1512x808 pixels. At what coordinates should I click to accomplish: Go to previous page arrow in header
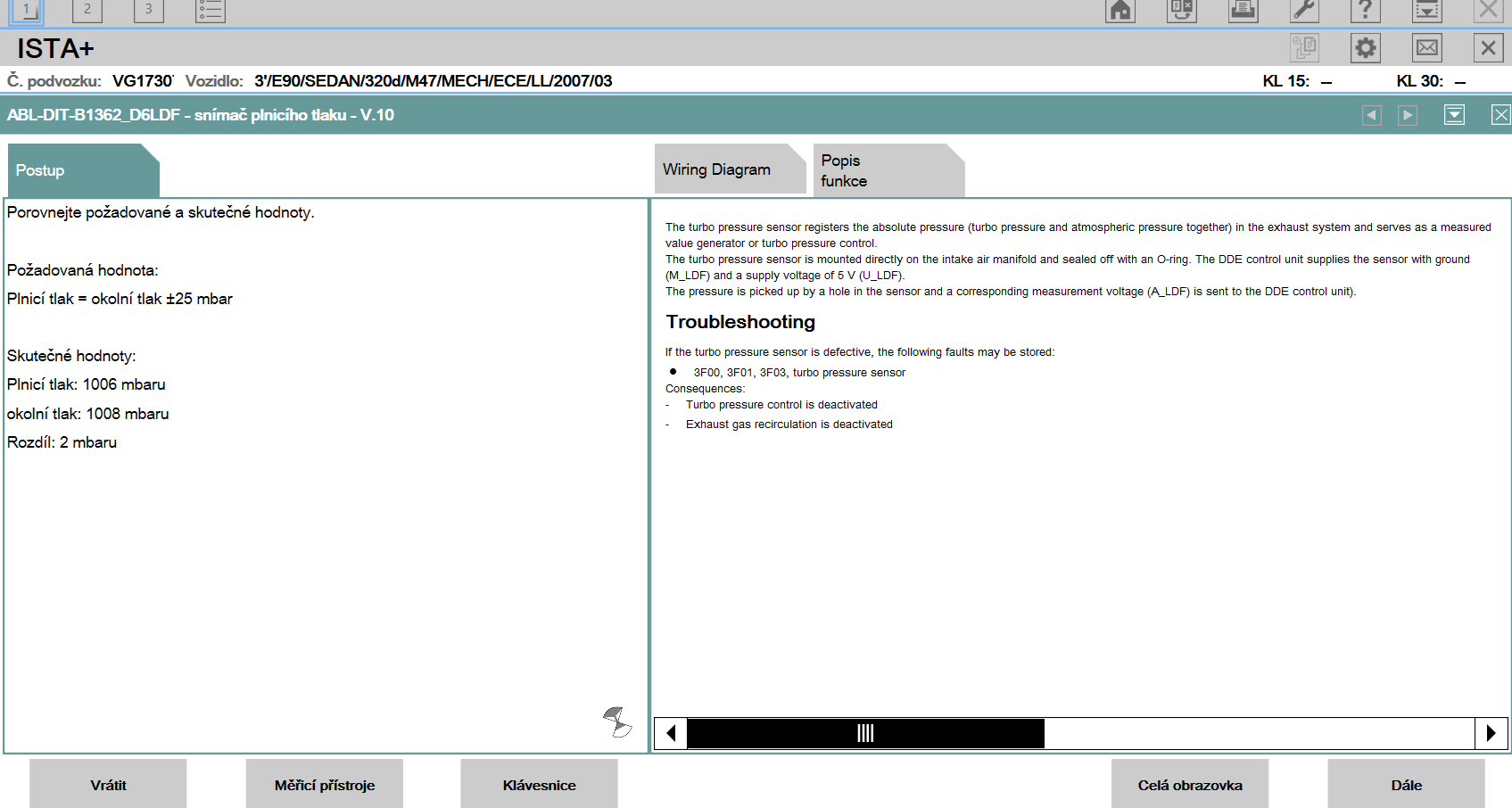(1372, 115)
